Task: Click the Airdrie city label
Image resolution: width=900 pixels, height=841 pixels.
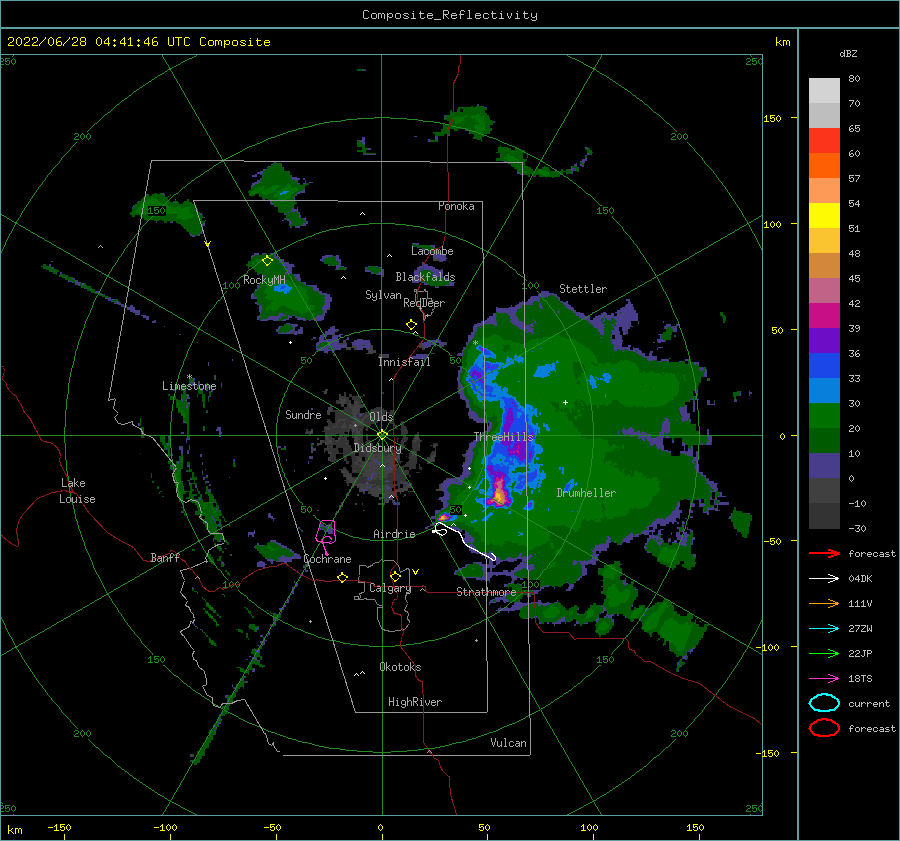Action: point(394,534)
